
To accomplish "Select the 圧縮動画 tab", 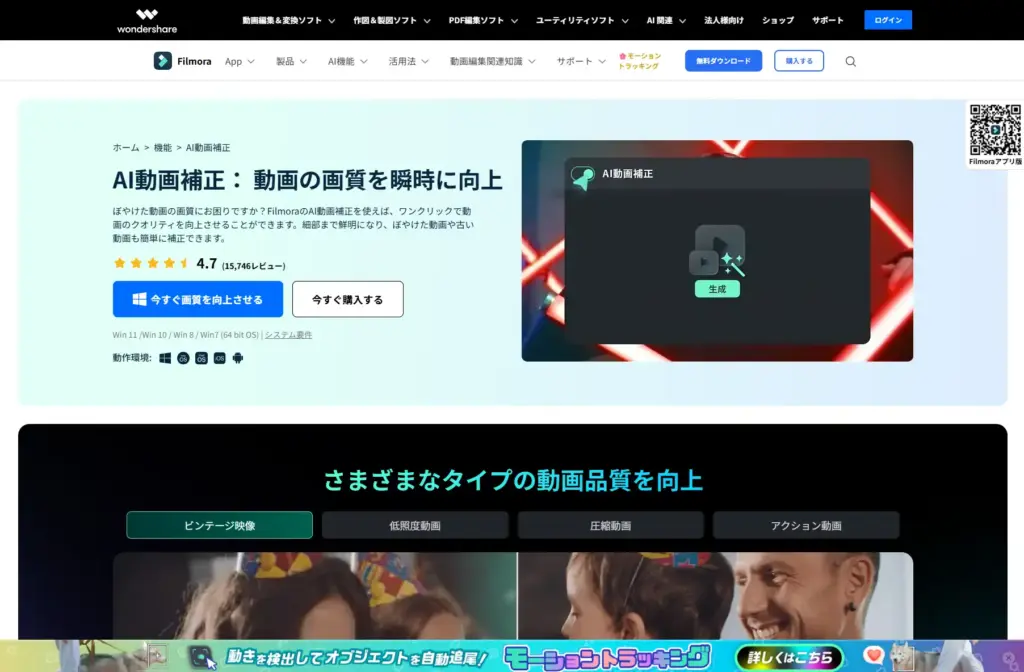I will click(611, 525).
